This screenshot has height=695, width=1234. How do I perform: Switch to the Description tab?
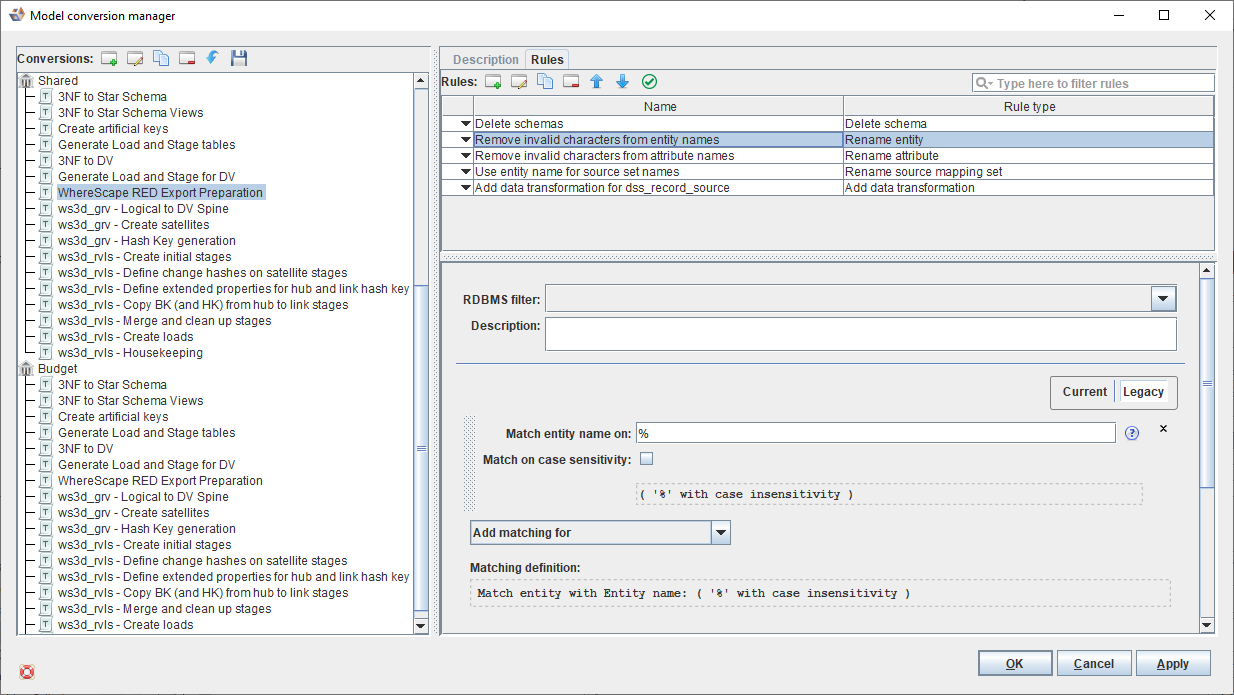[486, 60]
